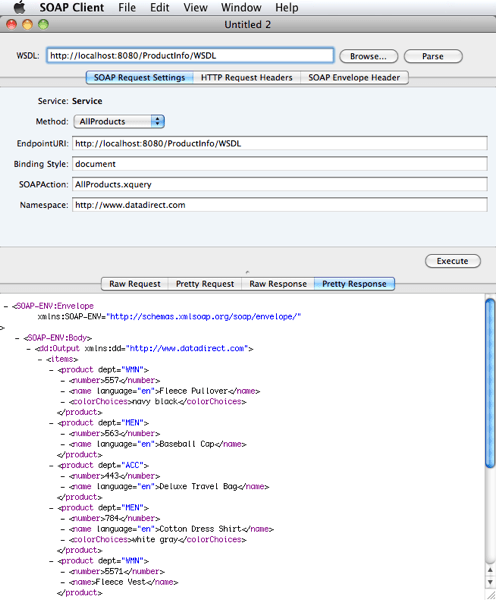Screen dimensions: 496x600
Task: Click the Untitled 2 window title
Action: click(248, 24)
